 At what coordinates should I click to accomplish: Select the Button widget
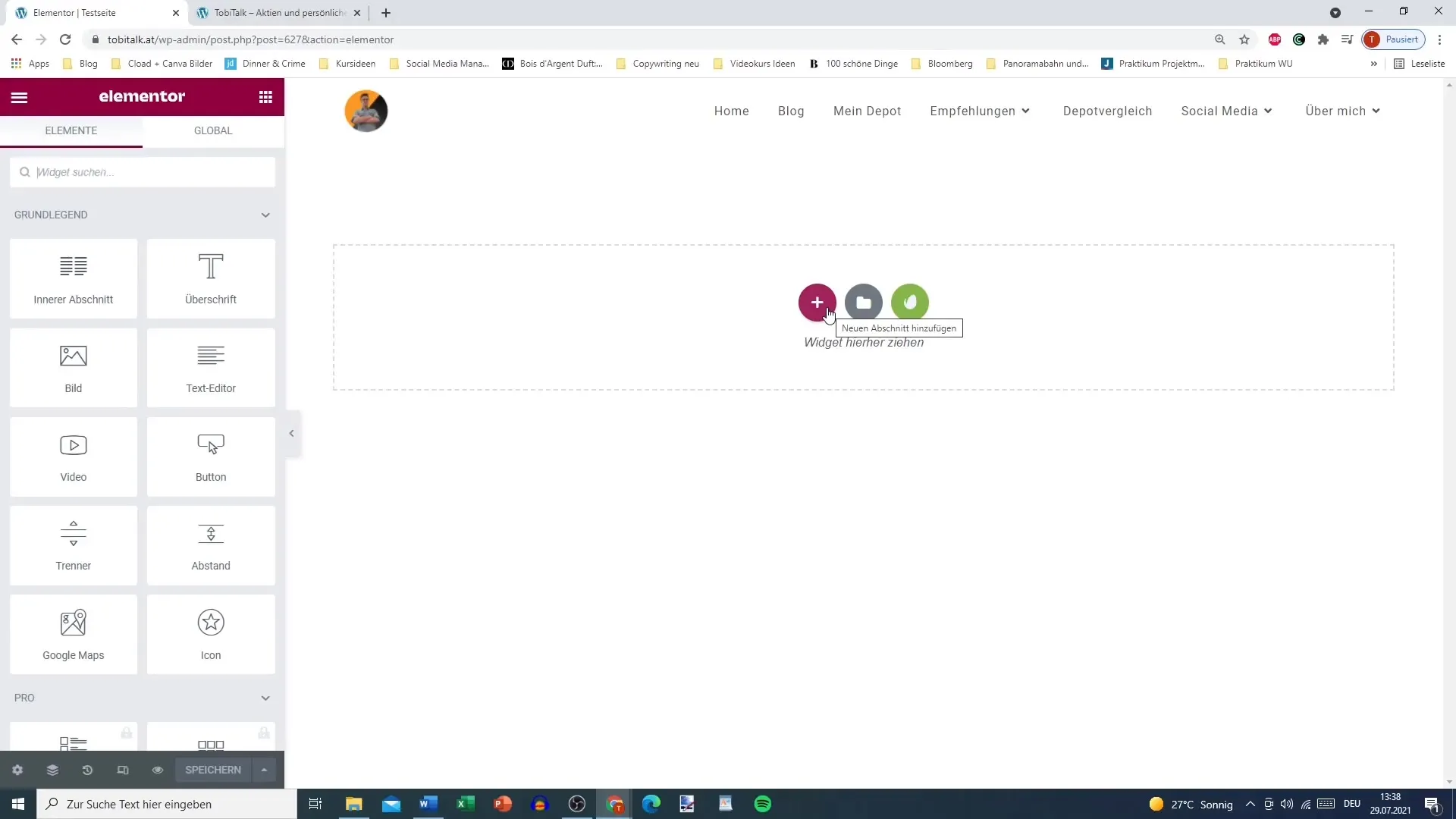[211, 457]
